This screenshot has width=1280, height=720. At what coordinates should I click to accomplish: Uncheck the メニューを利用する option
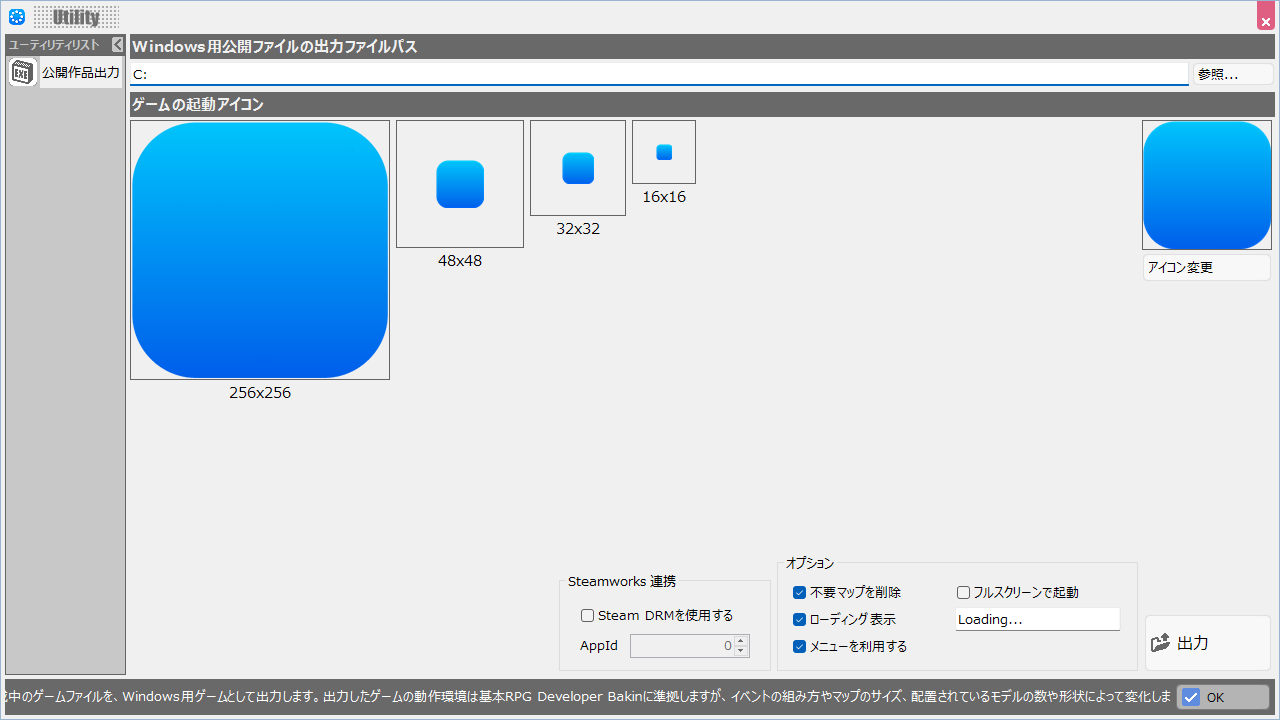799,647
